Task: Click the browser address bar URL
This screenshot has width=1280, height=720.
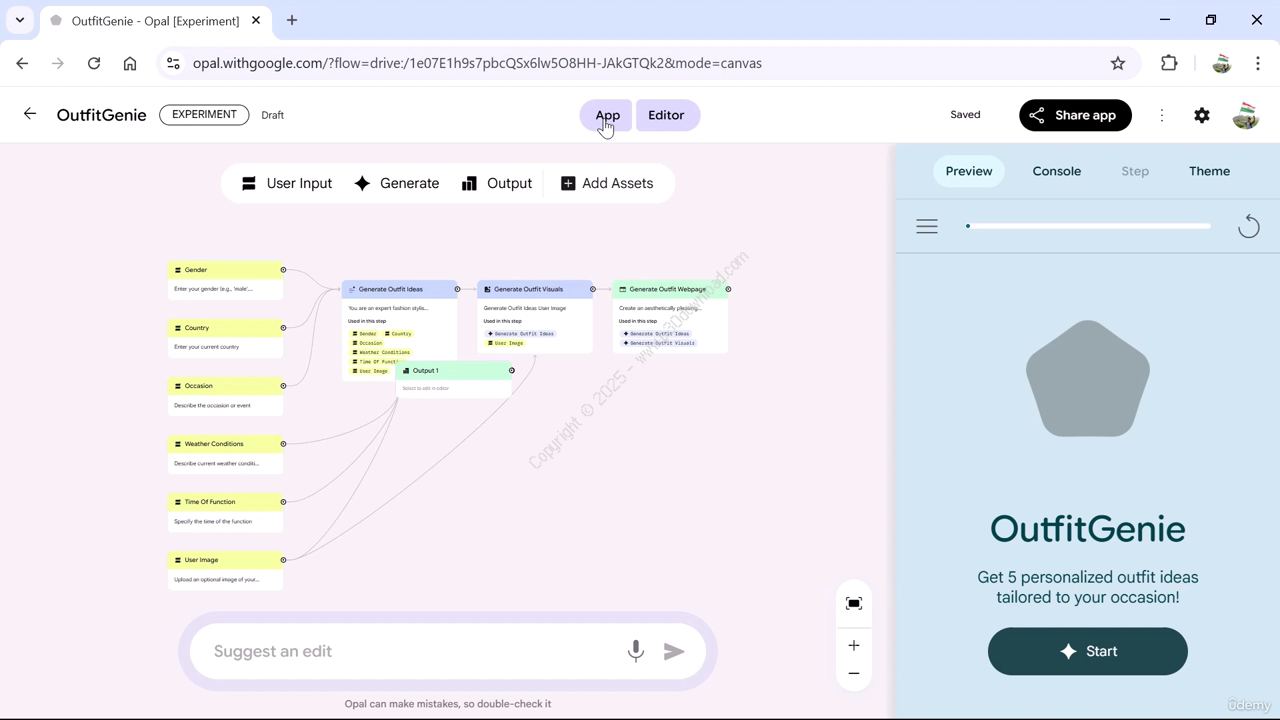Action: [x=477, y=63]
